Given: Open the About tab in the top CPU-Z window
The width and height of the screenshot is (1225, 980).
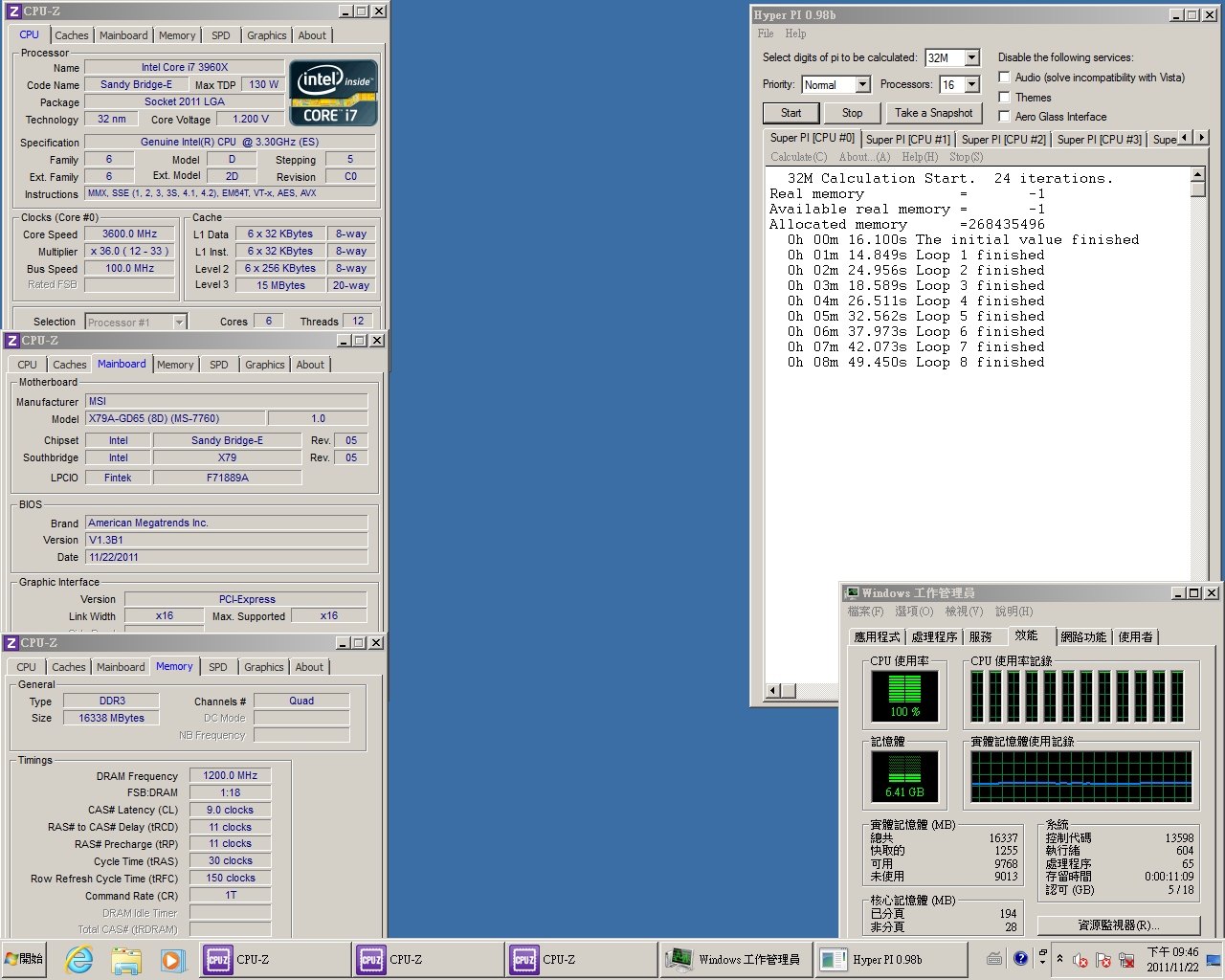Looking at the screenshot, I should pyautogui.click(x=312, y=35).
